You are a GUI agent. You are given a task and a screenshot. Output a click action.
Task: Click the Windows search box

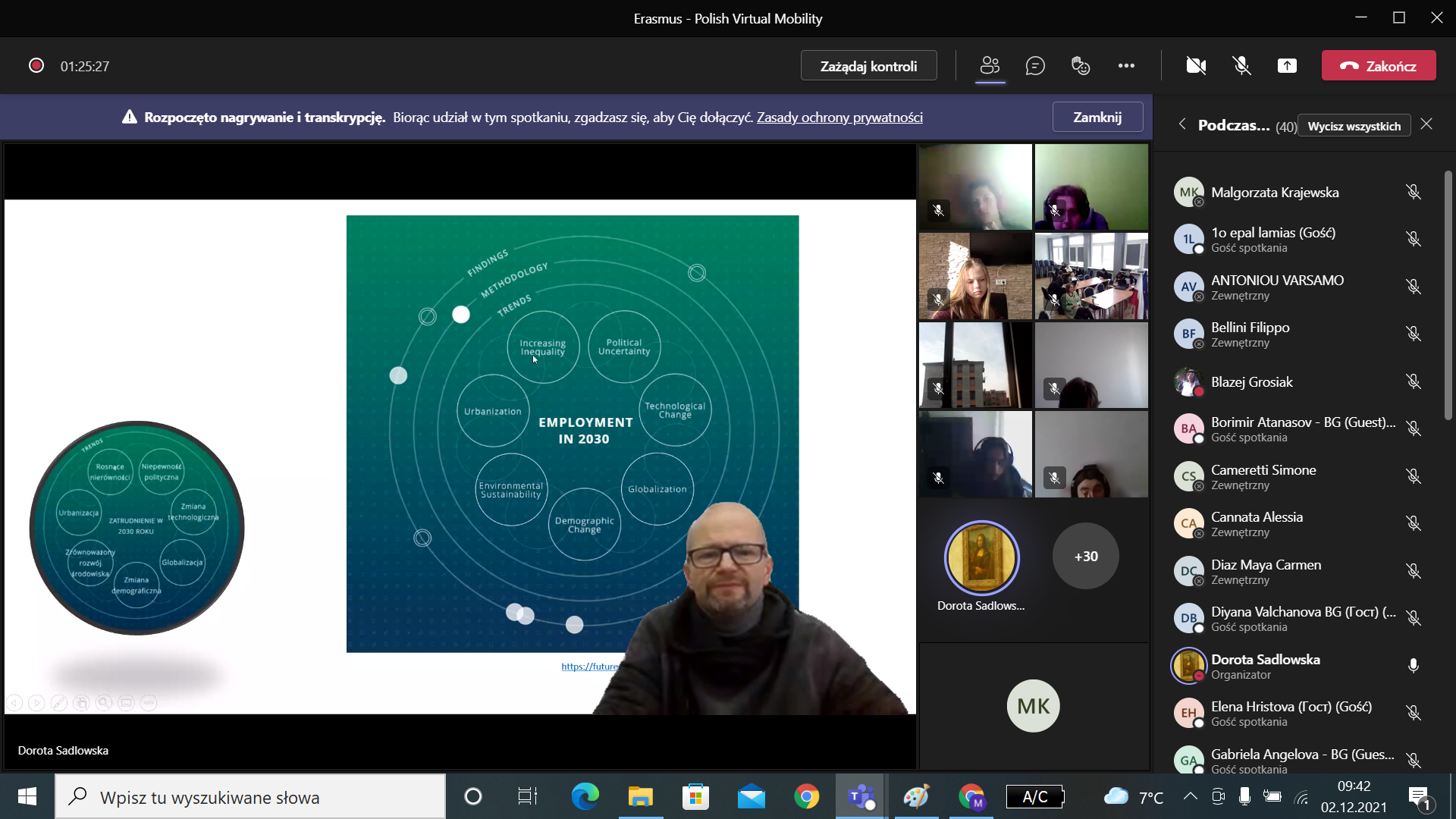coord(250,797)
